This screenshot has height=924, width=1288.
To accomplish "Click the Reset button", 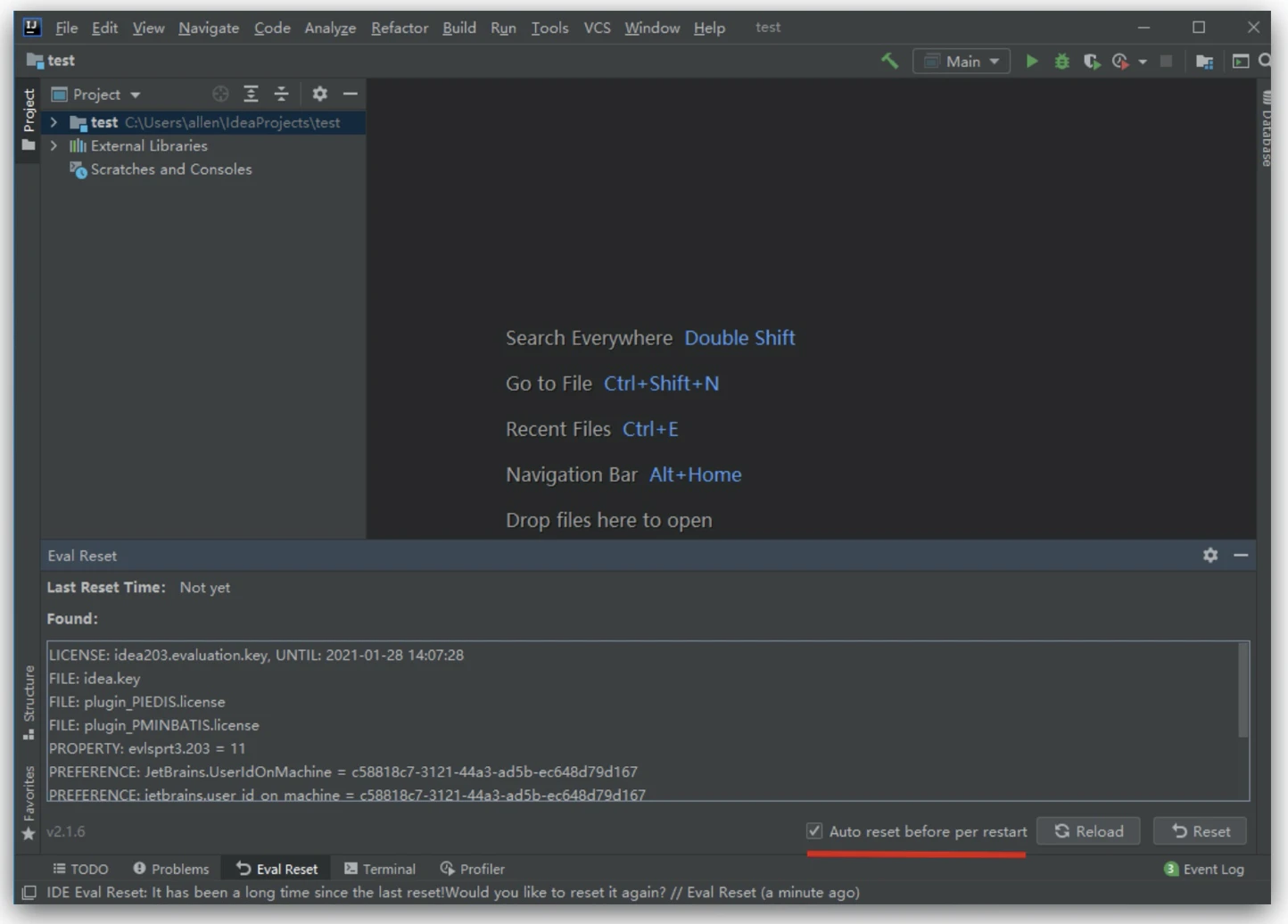I will click(x=1200, y=831).
